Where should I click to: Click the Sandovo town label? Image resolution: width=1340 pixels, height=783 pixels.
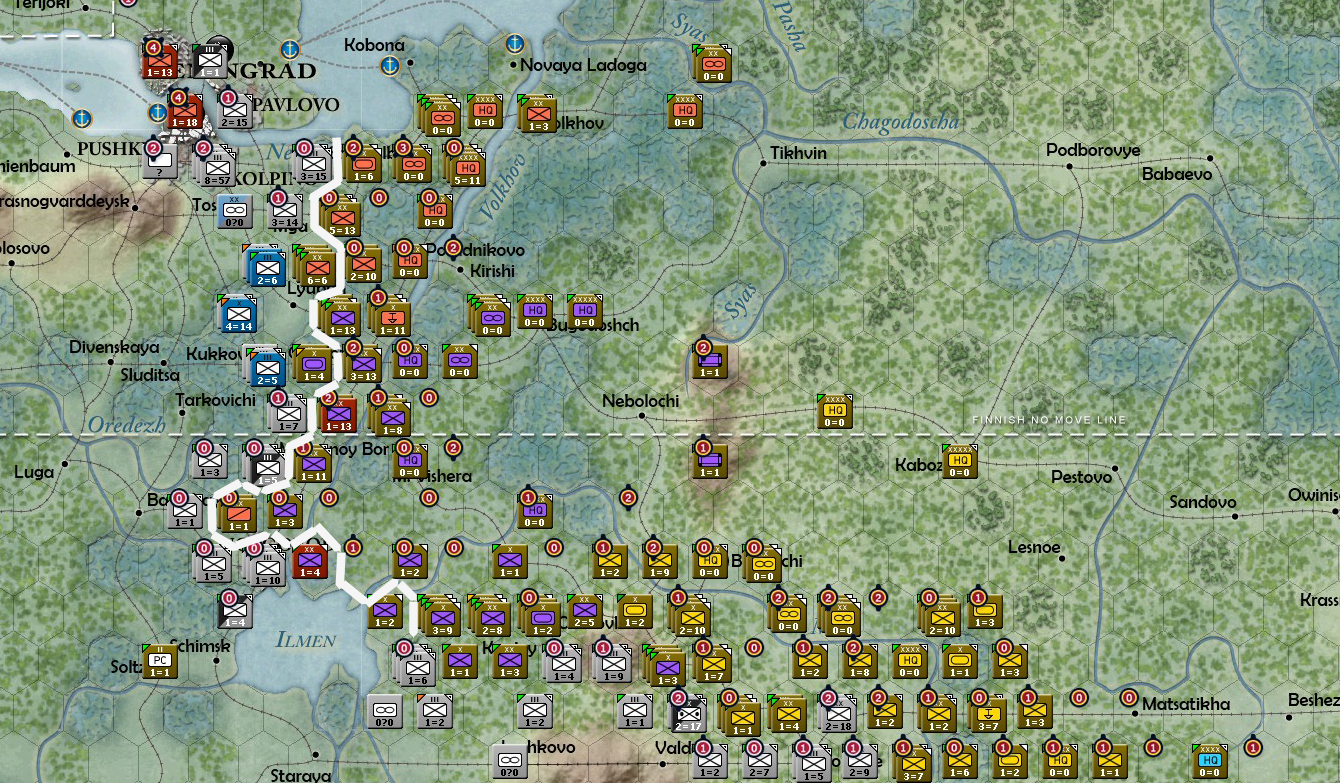click(x=1203, y=502)
